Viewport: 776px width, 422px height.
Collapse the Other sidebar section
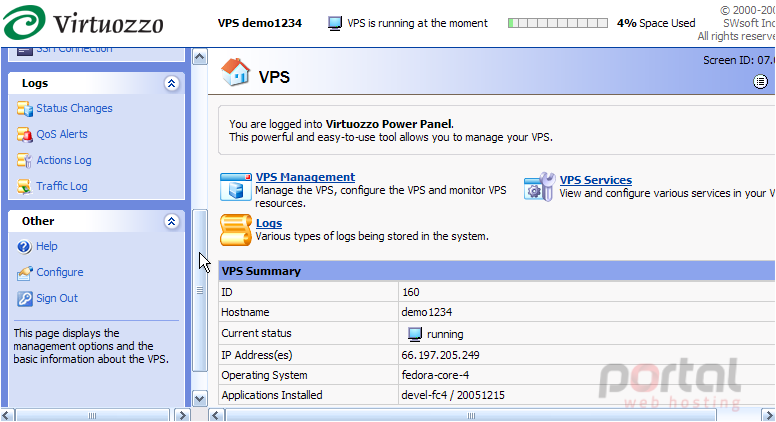pyautogui.click(x=171, y=221)
